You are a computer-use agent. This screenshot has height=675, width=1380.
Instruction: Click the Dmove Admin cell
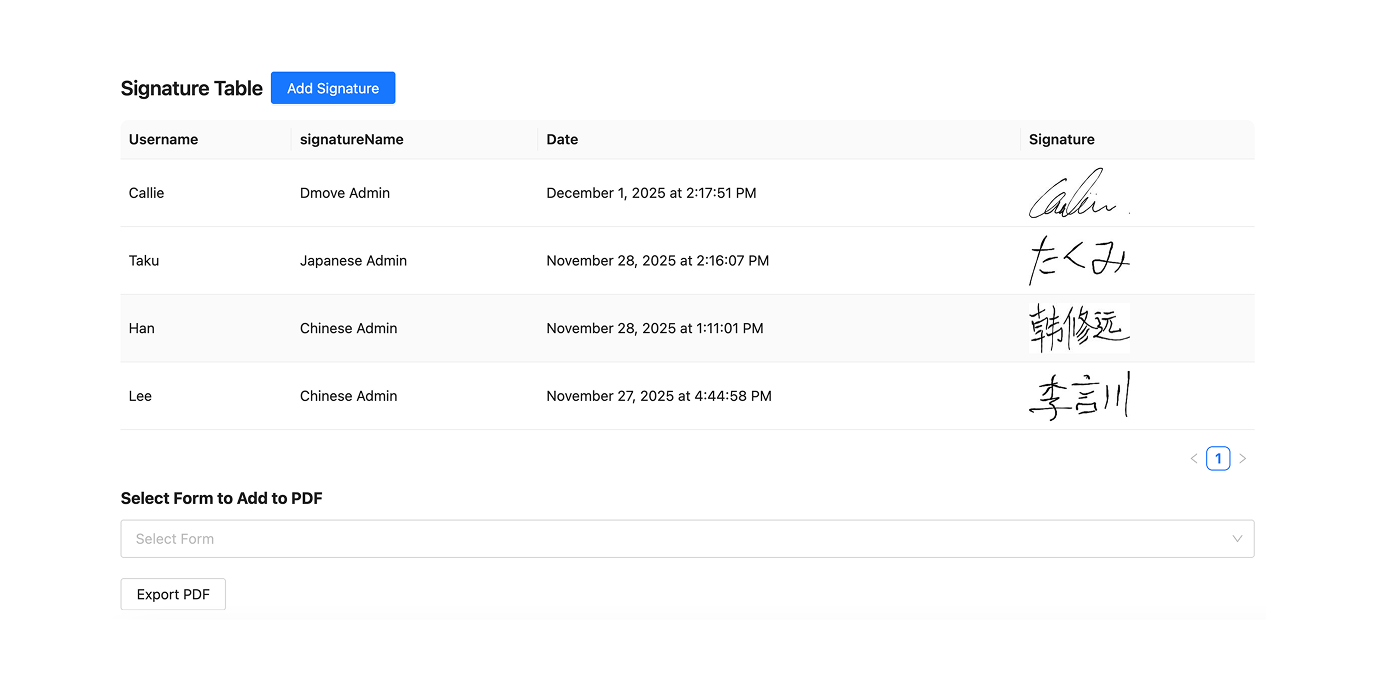345,193
